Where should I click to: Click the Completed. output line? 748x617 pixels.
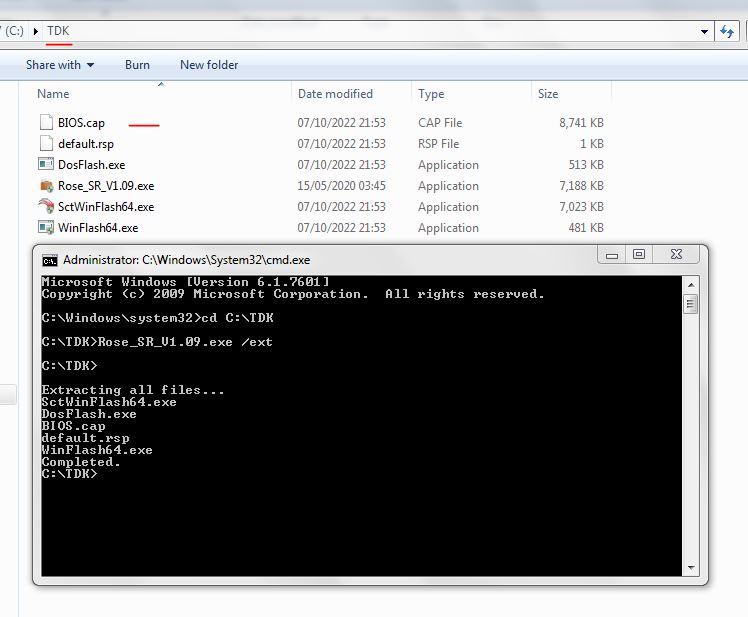pos(81,462)
